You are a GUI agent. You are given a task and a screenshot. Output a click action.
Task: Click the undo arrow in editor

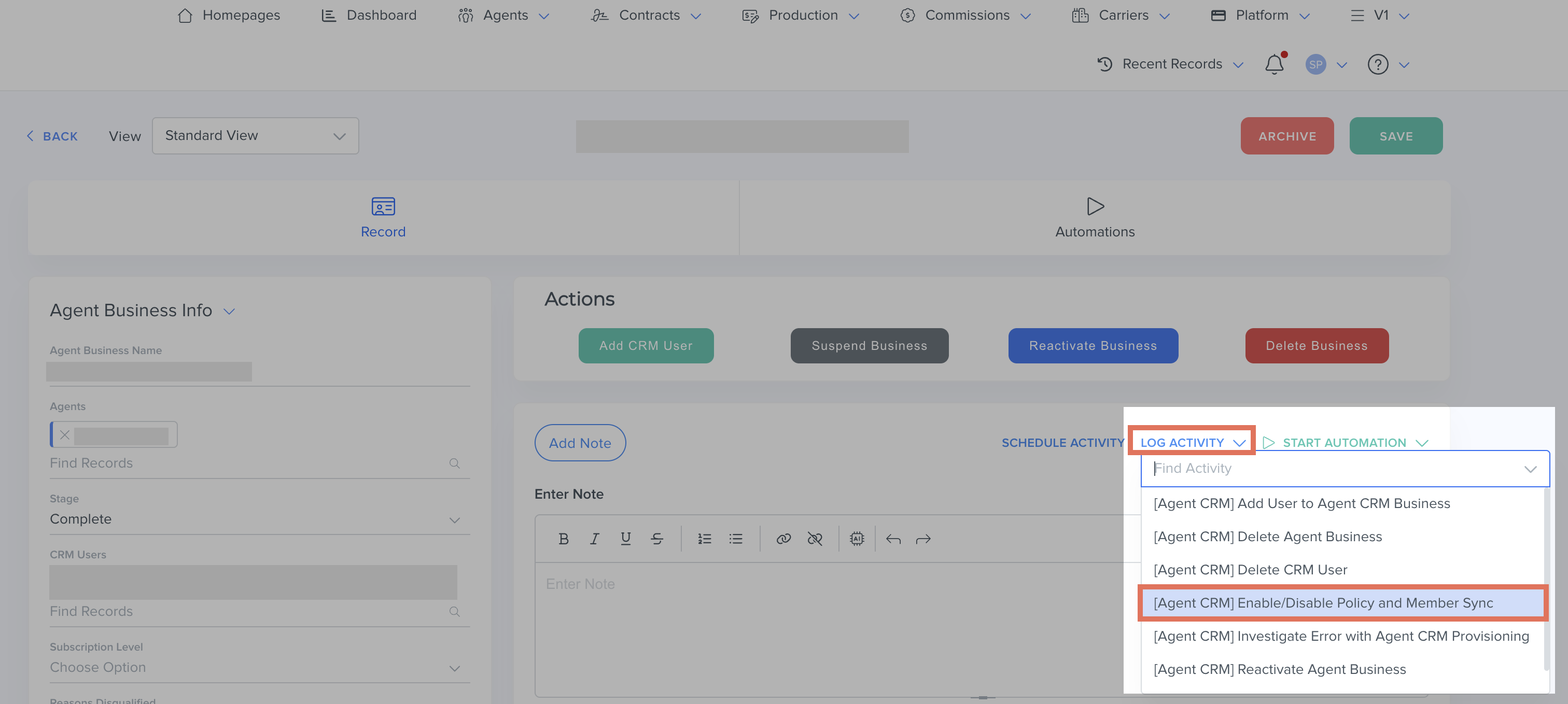pos(893,539)
